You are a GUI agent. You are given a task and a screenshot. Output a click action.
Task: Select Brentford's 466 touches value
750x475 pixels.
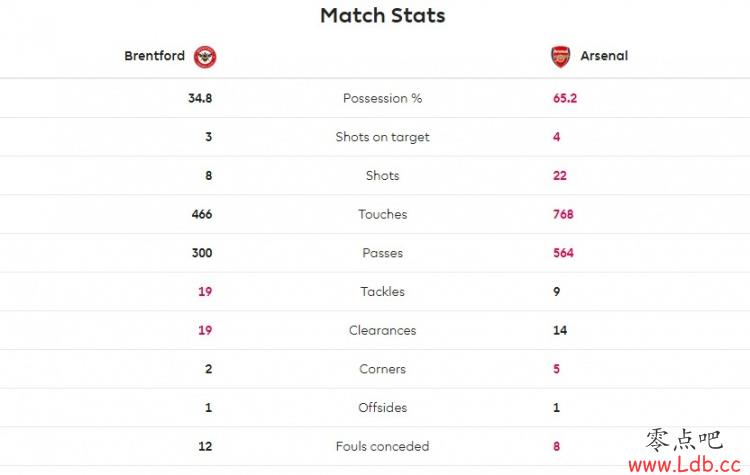(202, 214)
